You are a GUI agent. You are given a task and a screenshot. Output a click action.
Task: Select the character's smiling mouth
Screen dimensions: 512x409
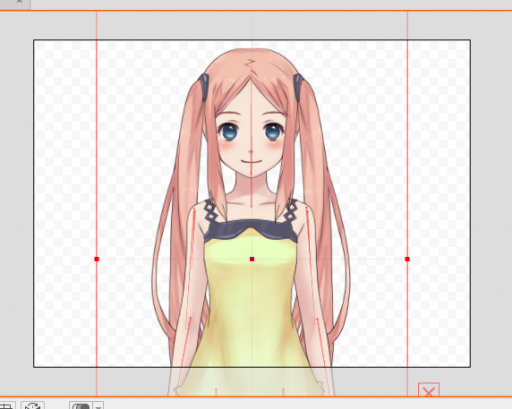coord(251,162)
